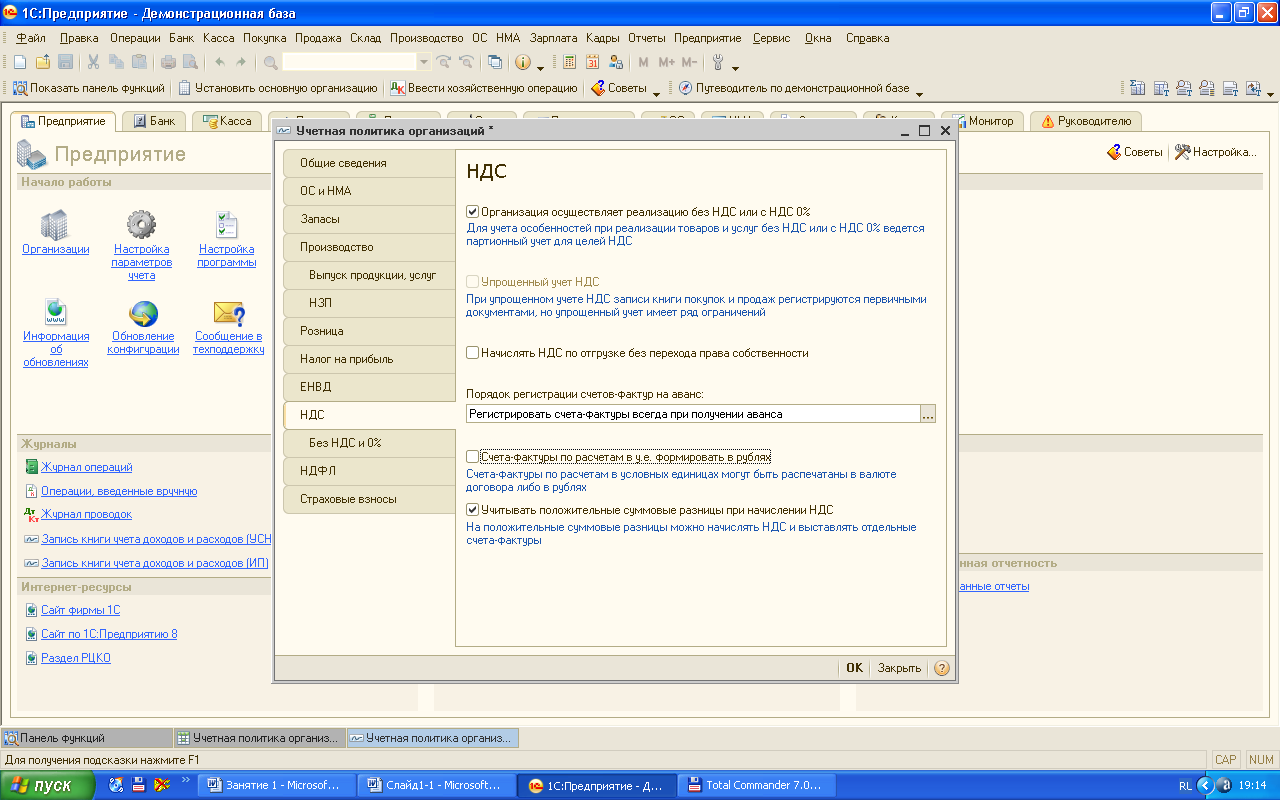Open Информация об обновлениях icon
This screenshot has width=1280, height=800.
(x=55, y=312)
